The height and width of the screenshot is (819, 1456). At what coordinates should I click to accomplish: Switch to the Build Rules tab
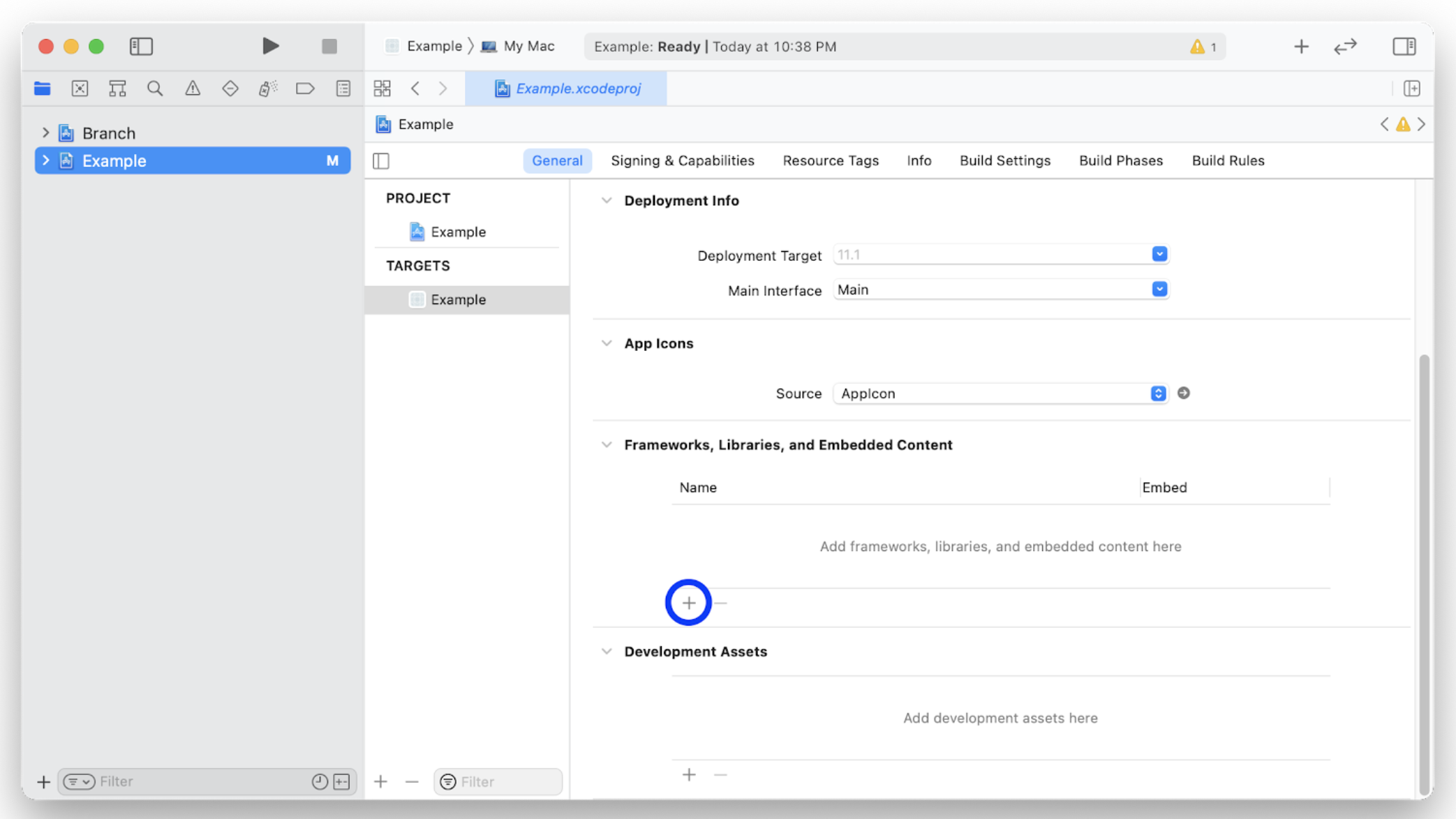[1228, 160]
